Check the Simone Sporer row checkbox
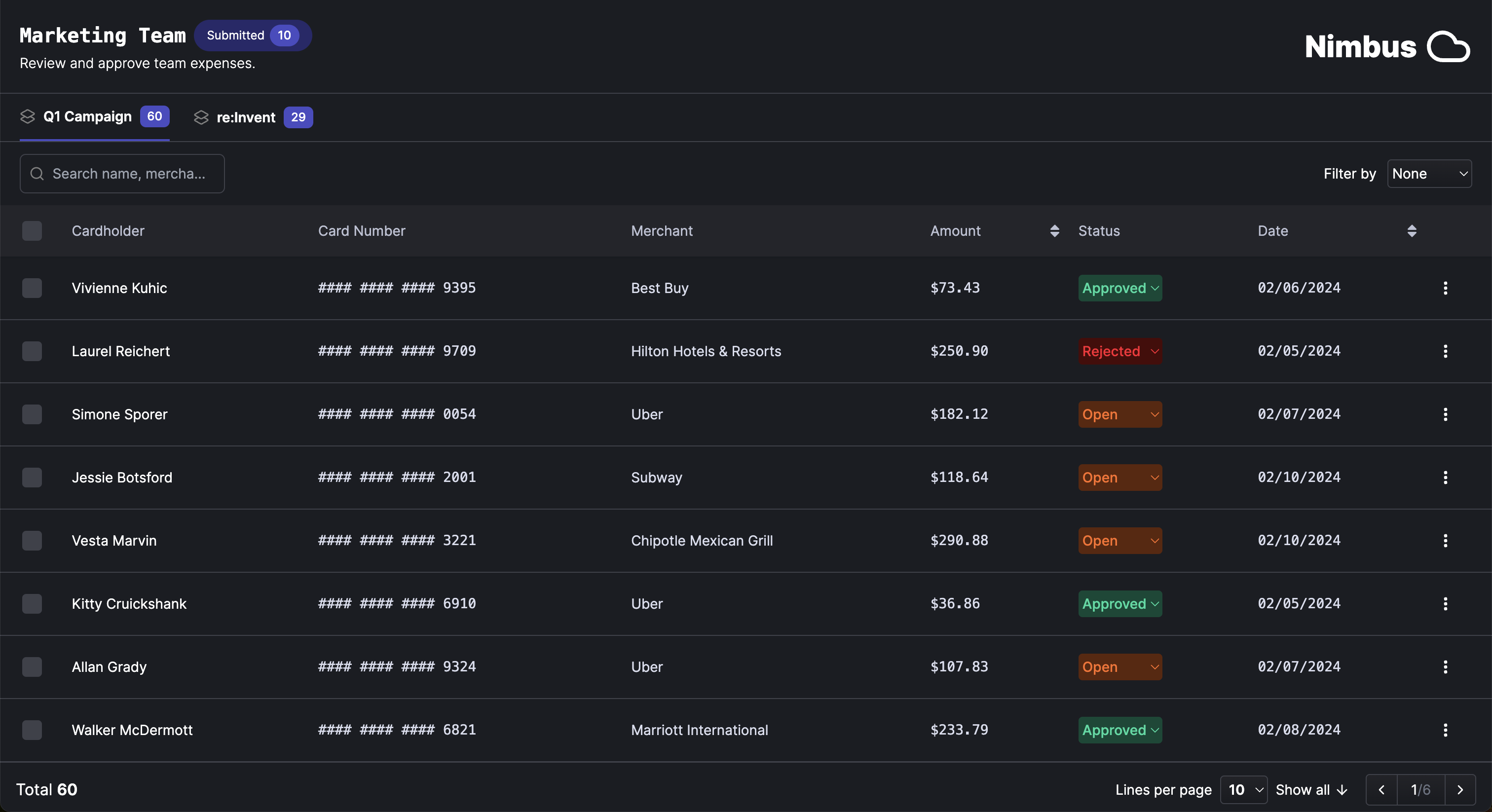The image size is (1492, 812). click(32, 414)
